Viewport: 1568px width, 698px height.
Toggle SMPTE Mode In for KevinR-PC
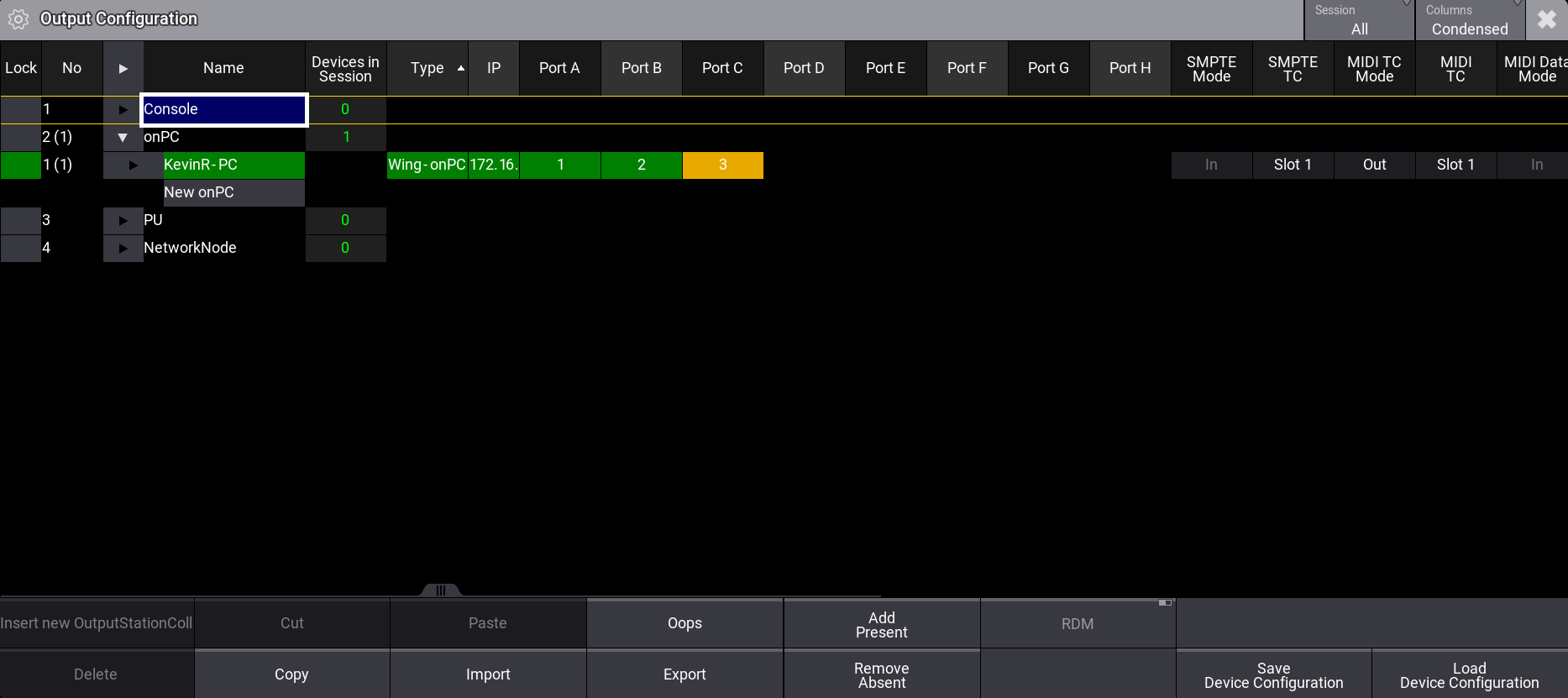click(x=1211, y=165)
